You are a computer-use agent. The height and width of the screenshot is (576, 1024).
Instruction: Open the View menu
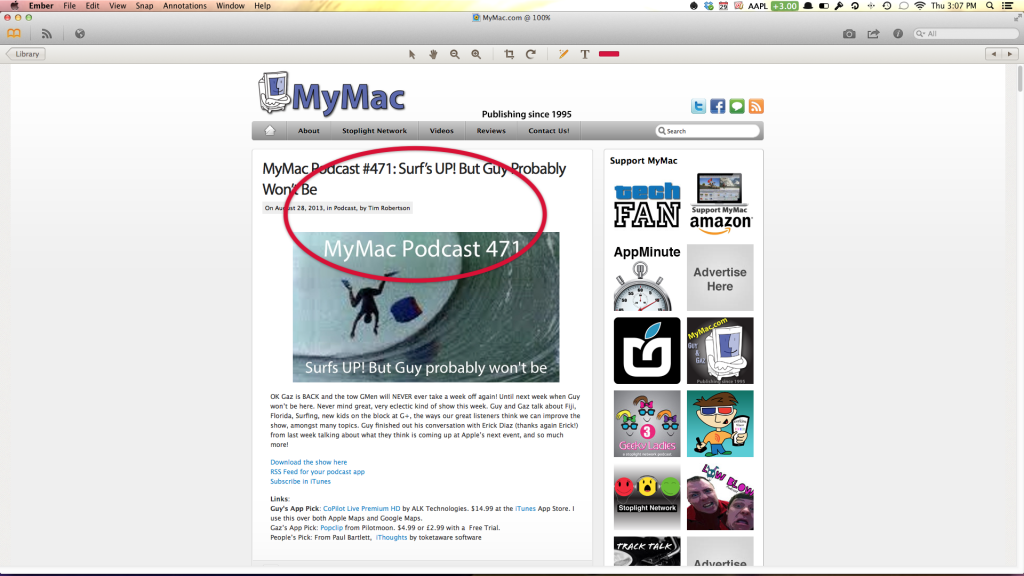pos(118,6)
